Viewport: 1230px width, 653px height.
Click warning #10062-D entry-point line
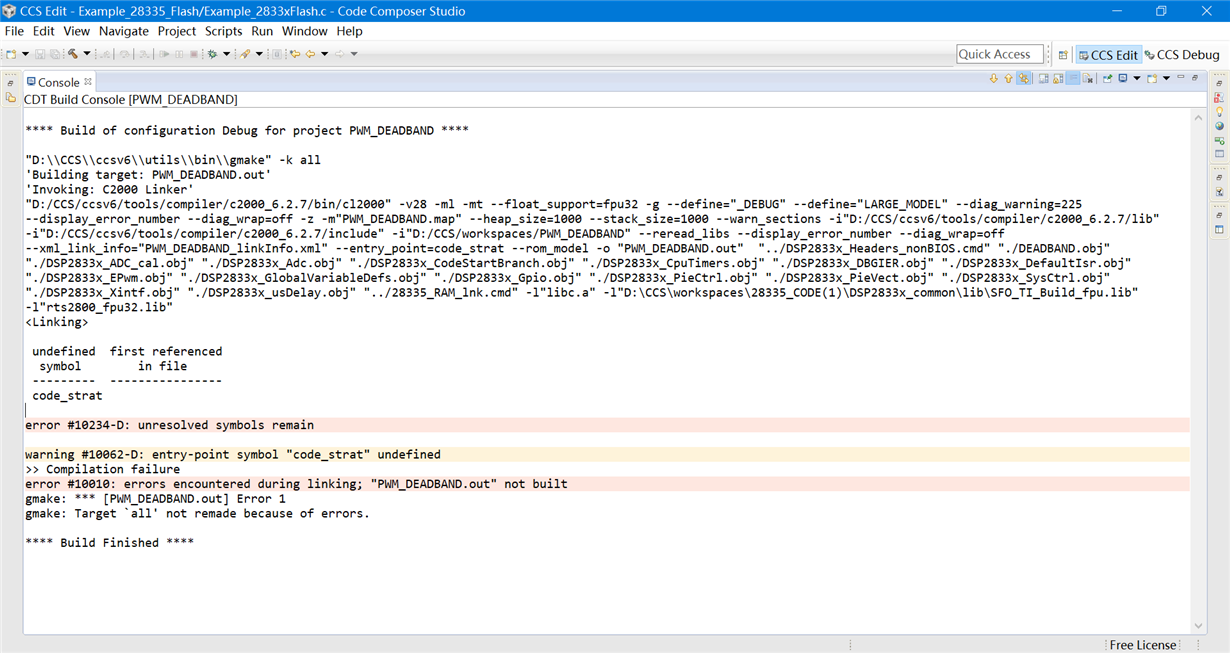607,454
